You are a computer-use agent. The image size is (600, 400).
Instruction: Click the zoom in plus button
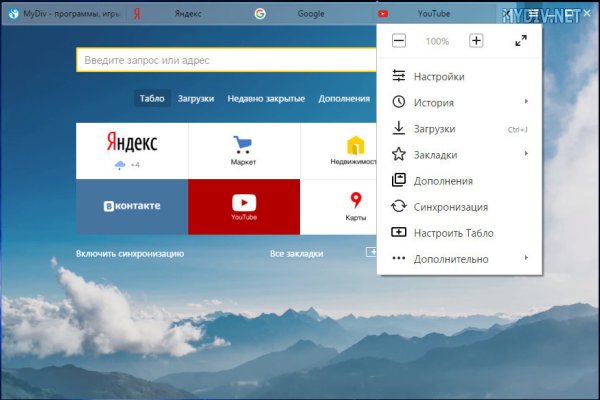[476, 41]
